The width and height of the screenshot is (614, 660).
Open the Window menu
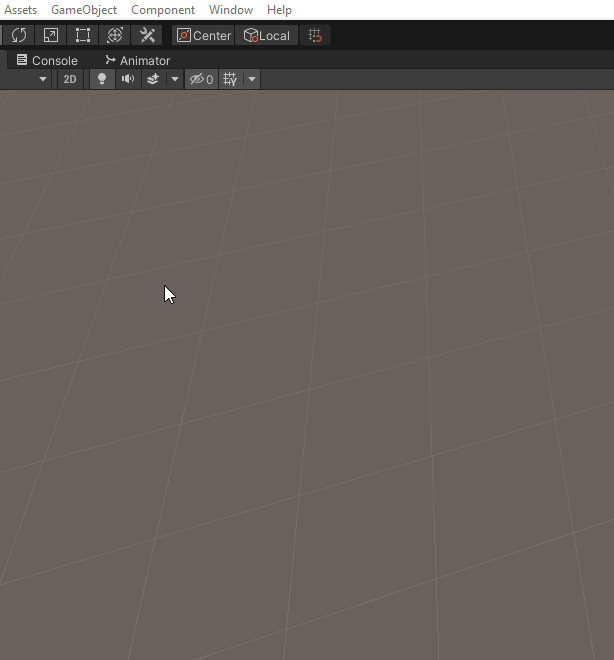tap(231, 10)
